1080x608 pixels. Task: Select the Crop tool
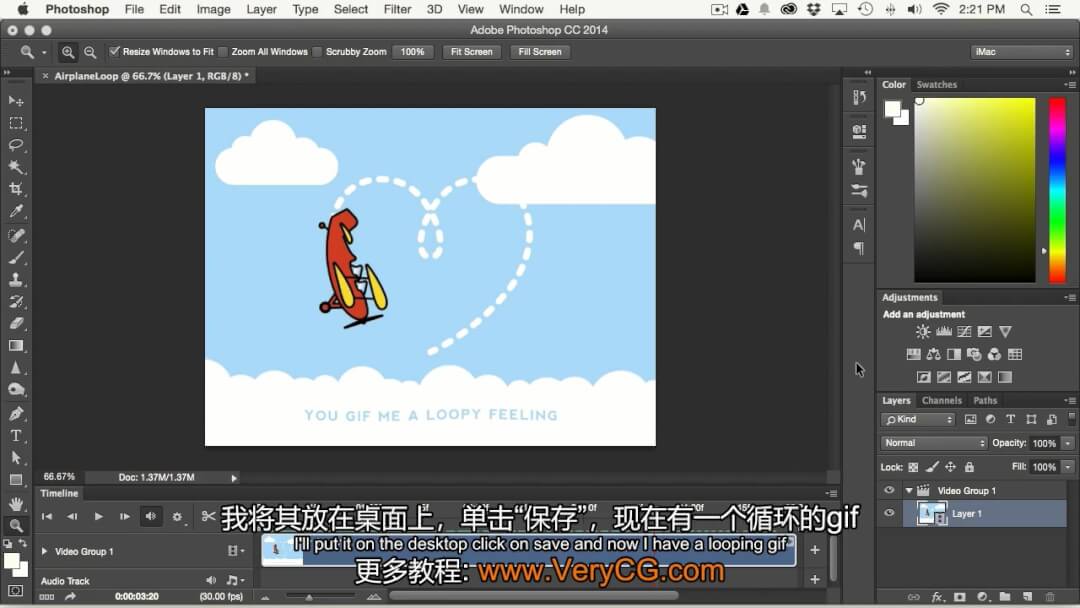click(16, 189)
